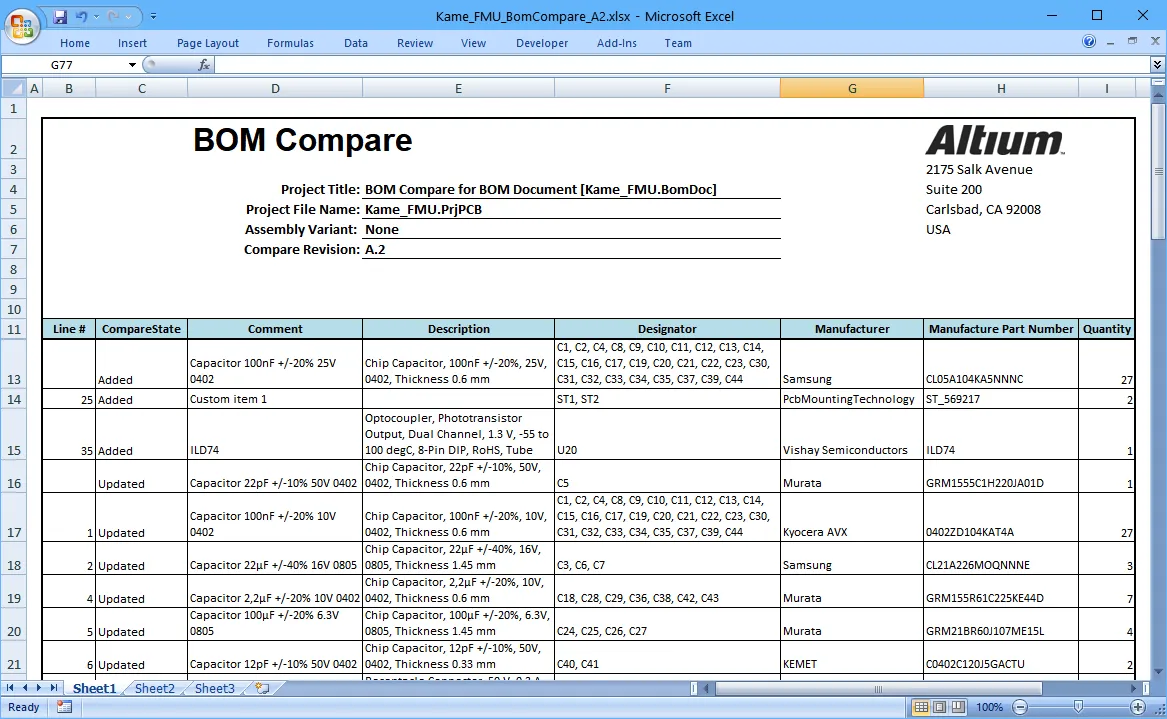Click the vertical scrollbar down arrow

[1158, 672]
